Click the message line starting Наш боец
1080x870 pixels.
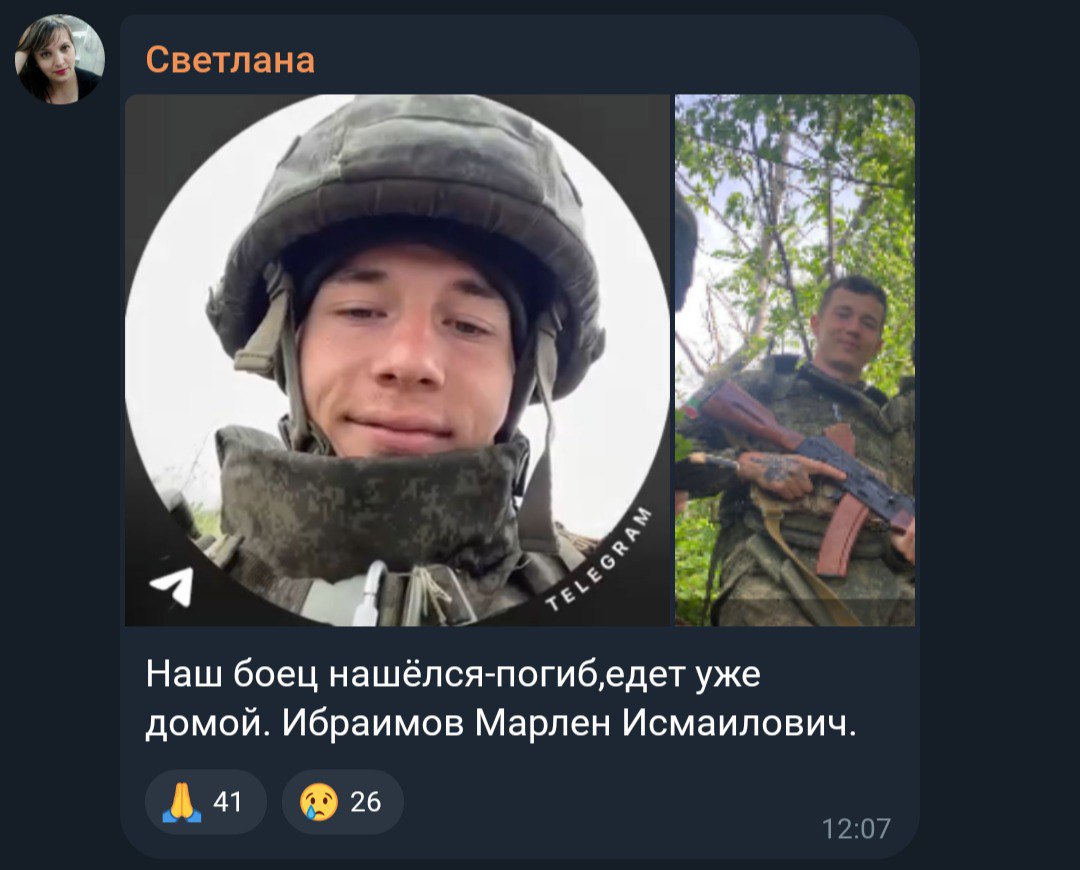pos(453,674)
